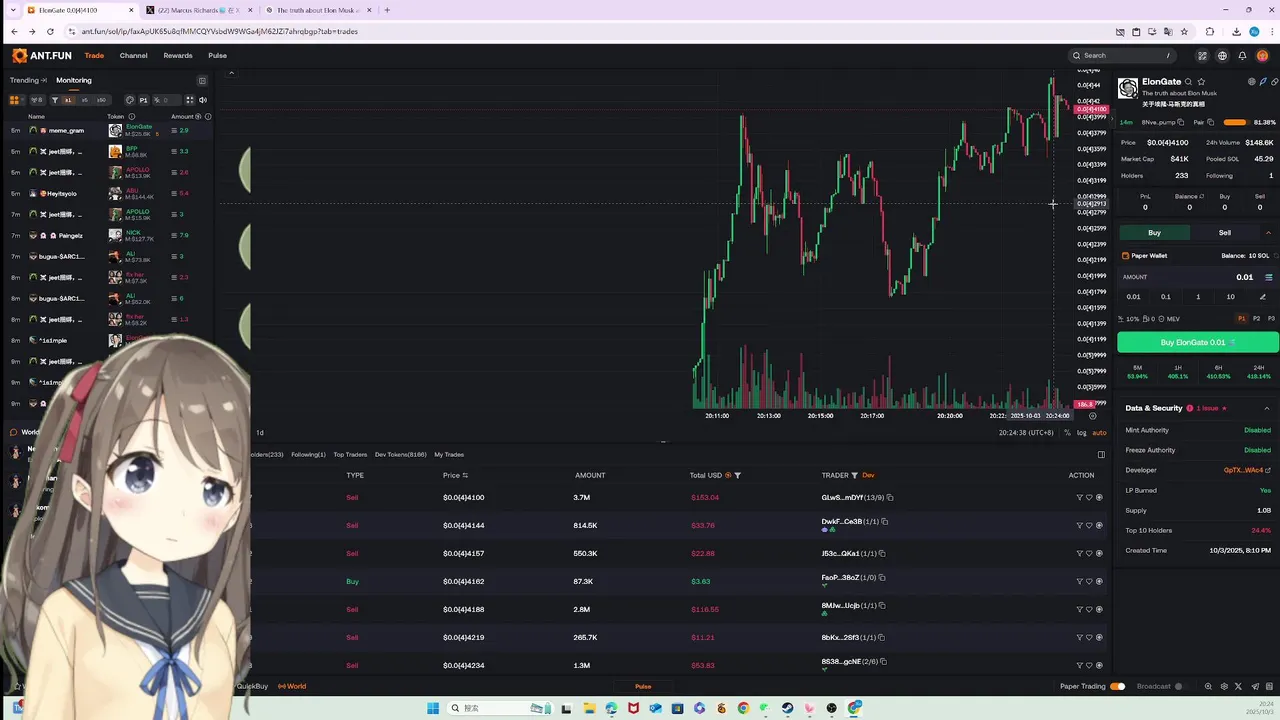Copy the Pair address

tap(1210, 122)
